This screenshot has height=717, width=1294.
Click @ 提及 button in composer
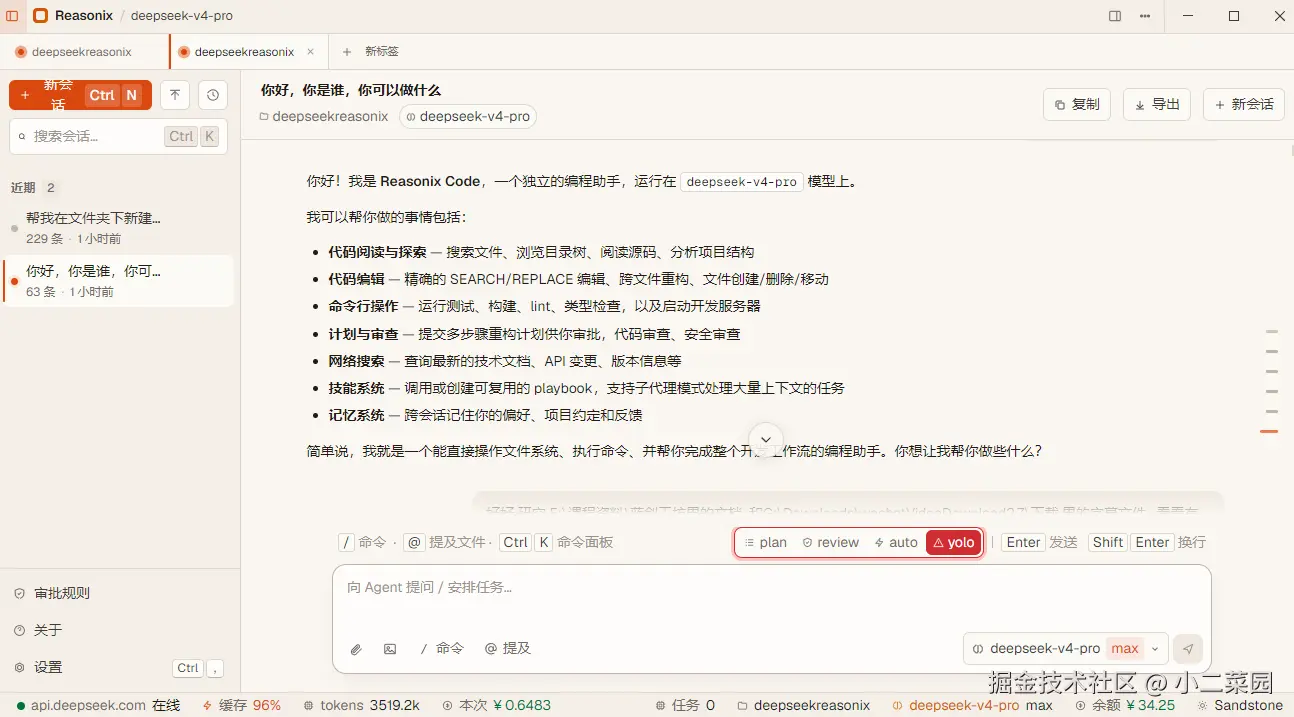click(508, 649)
